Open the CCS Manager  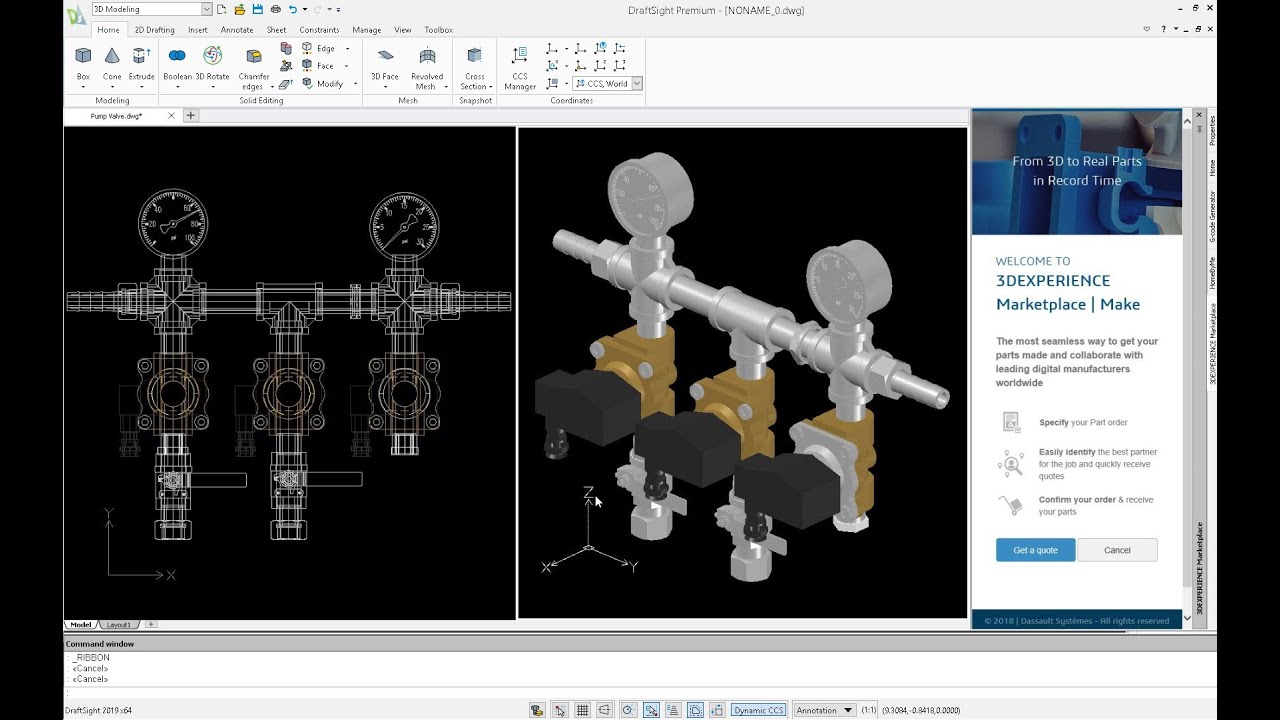(x=520, y=67)
